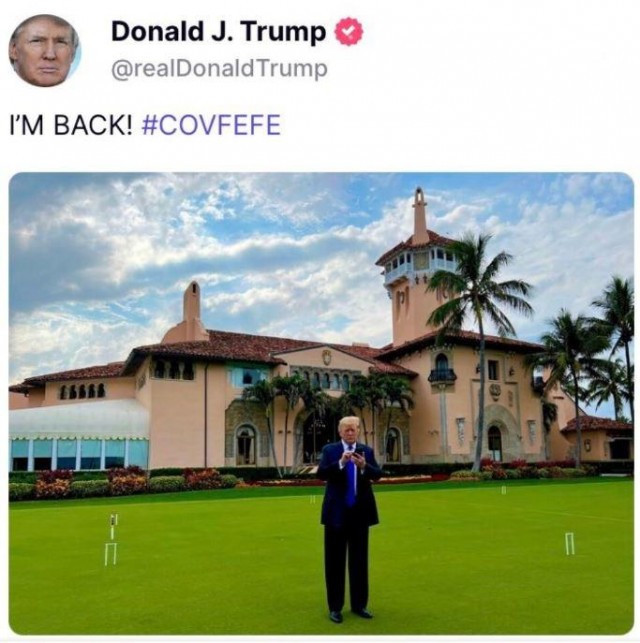The width and height of the screenshot is (640, 643).
Task: Click the small tiled-roof outbuilding at right
Action: point(597,439)
